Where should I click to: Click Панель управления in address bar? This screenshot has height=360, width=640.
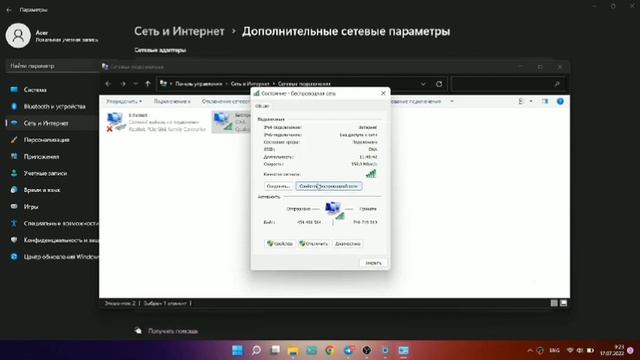click(x=199, y=84)
